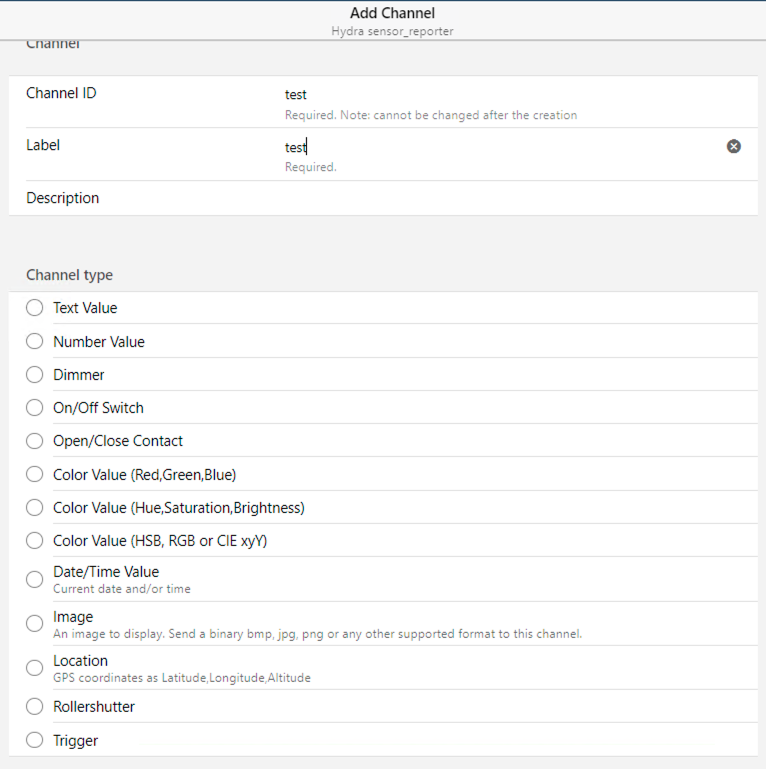Viewport: 766px width, 769px height.
Task: Choose the Trigger channel type
Action: coord(35,741)
